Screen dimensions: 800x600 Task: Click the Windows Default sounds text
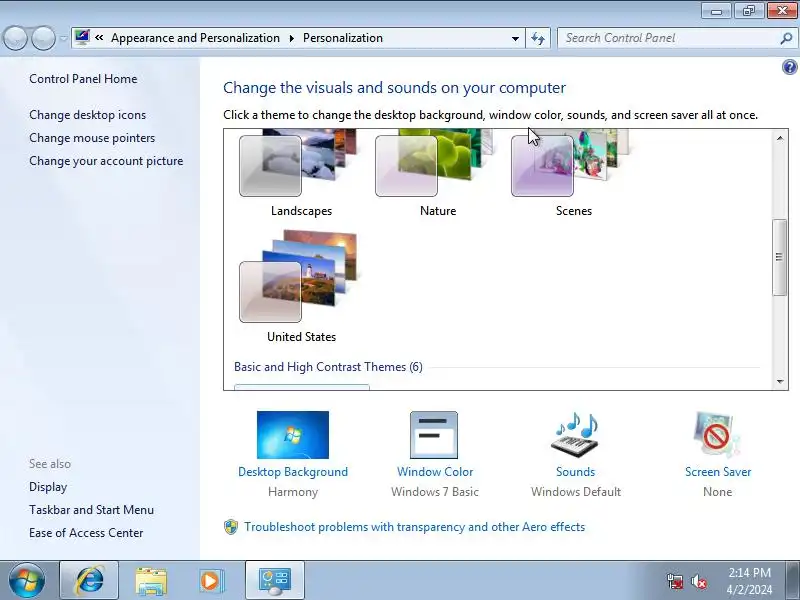(x=576, y=492)
